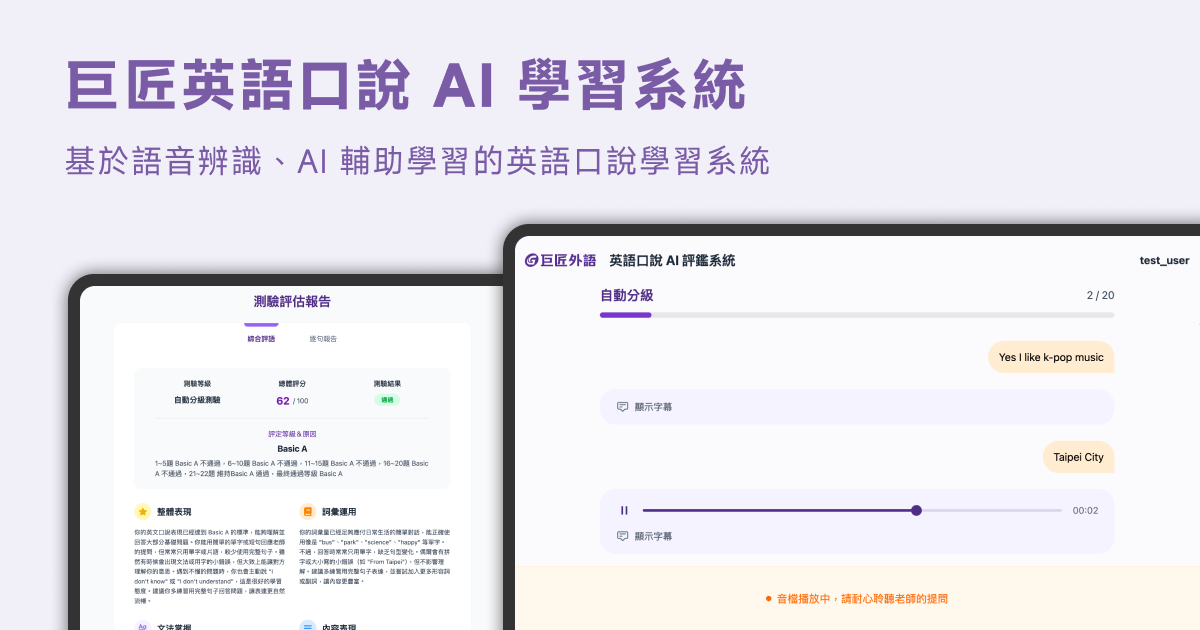1200x630 pixels.
Task: Select the "Yes I like k-pop music" bubble
Action: (x=1050, y=357)
